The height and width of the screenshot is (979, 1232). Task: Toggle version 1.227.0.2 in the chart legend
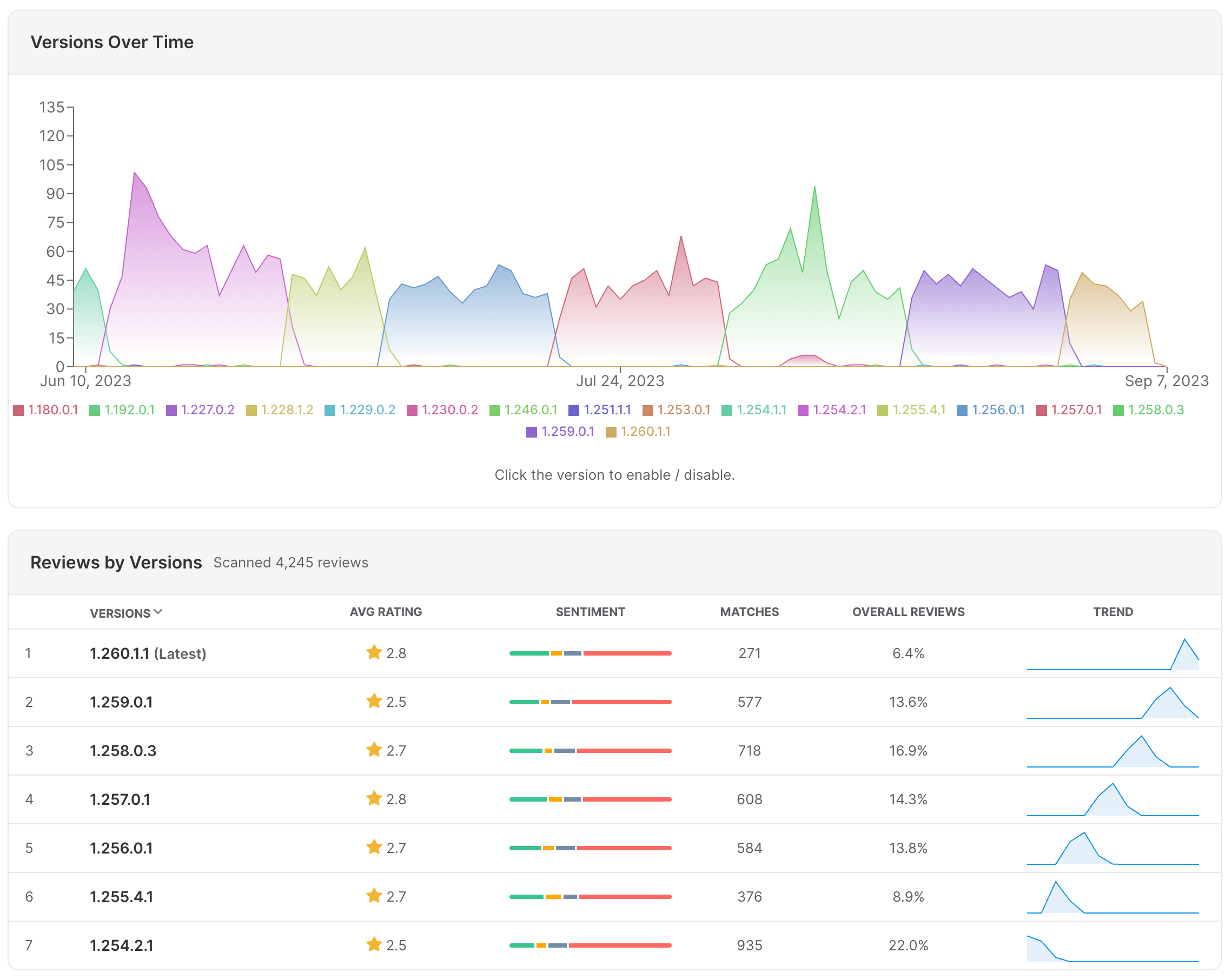pyautogui.click(x=201, y=410)
